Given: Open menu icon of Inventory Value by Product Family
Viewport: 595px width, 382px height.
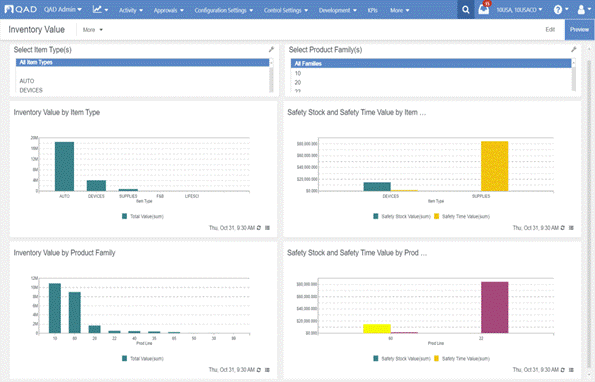Looking at the screenshot, I should pos(268,369).
